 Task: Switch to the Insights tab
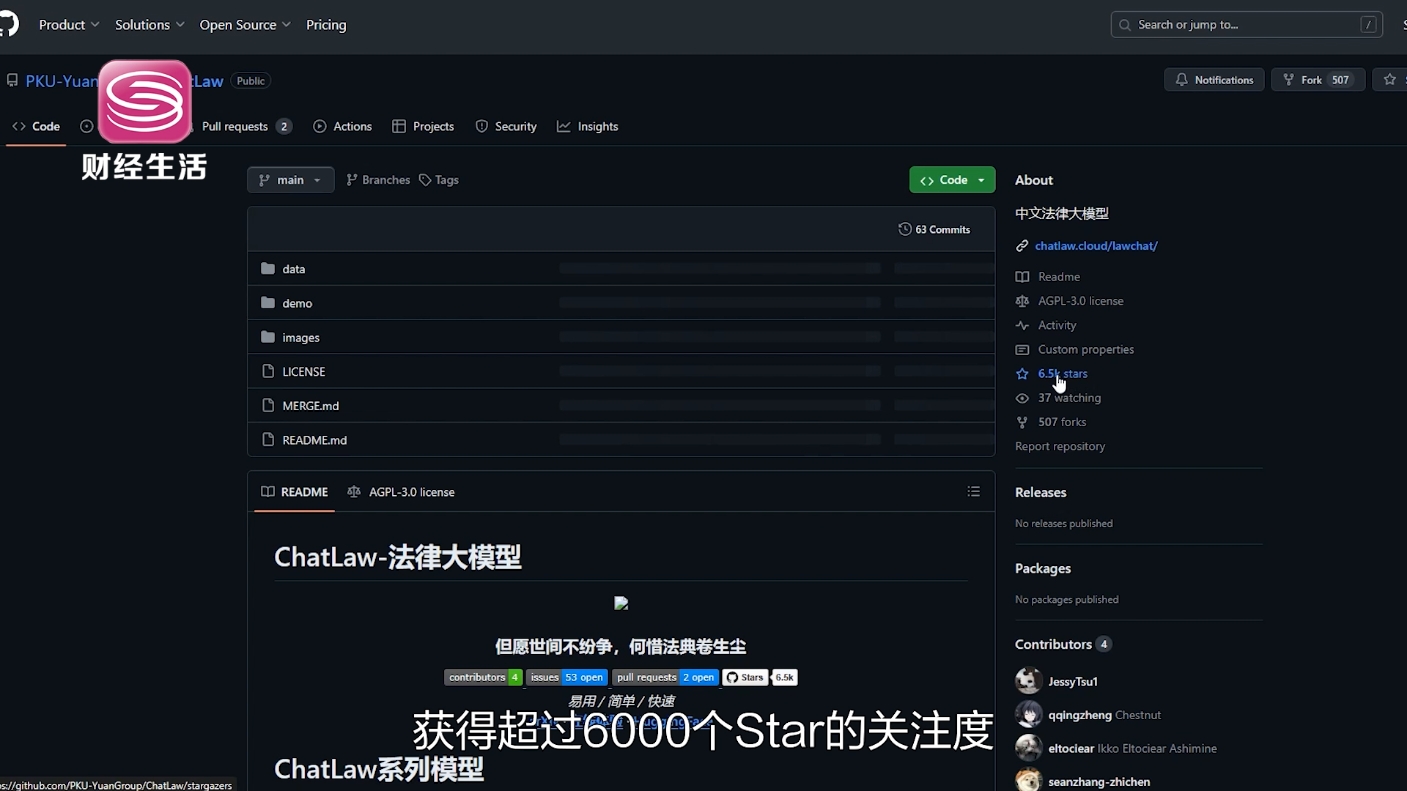pyautogui.click(x=588, y=126)
